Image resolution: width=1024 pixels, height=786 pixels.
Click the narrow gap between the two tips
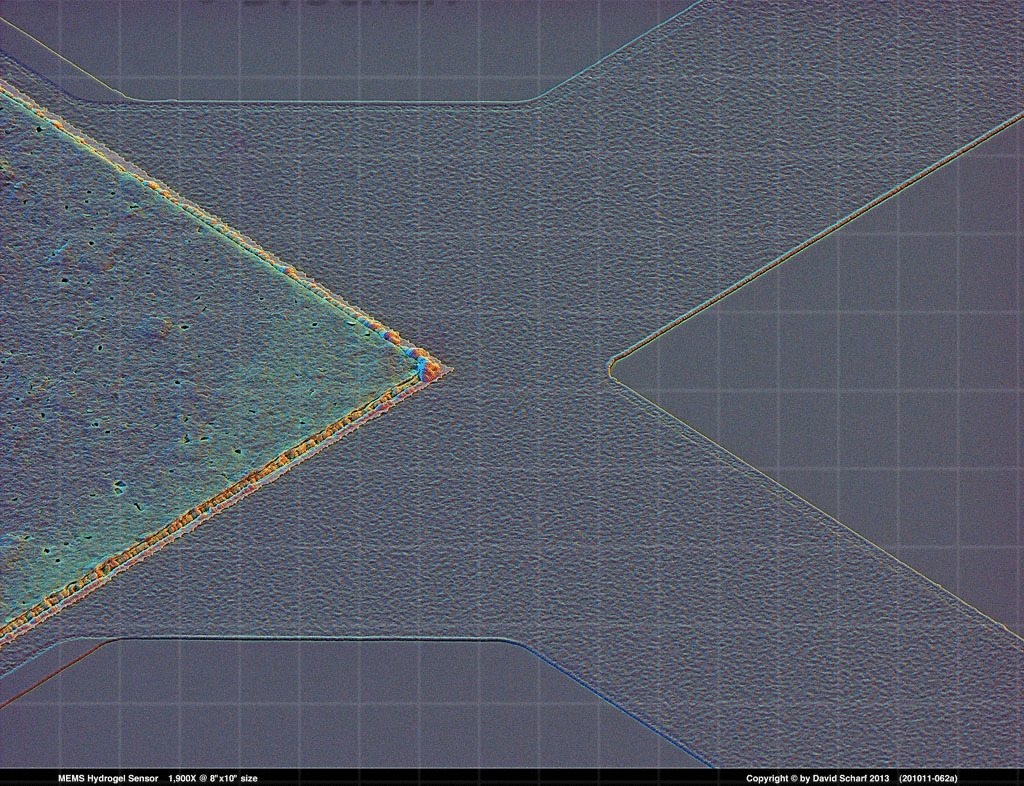[525, 369]
